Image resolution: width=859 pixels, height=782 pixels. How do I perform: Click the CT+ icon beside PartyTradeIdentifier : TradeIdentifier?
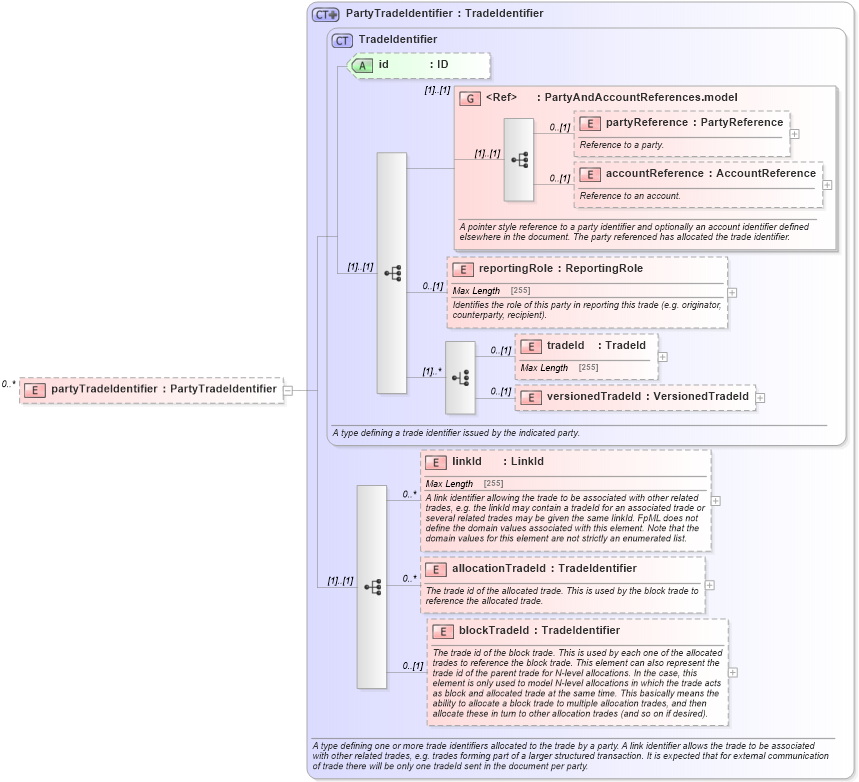[325, 15]
